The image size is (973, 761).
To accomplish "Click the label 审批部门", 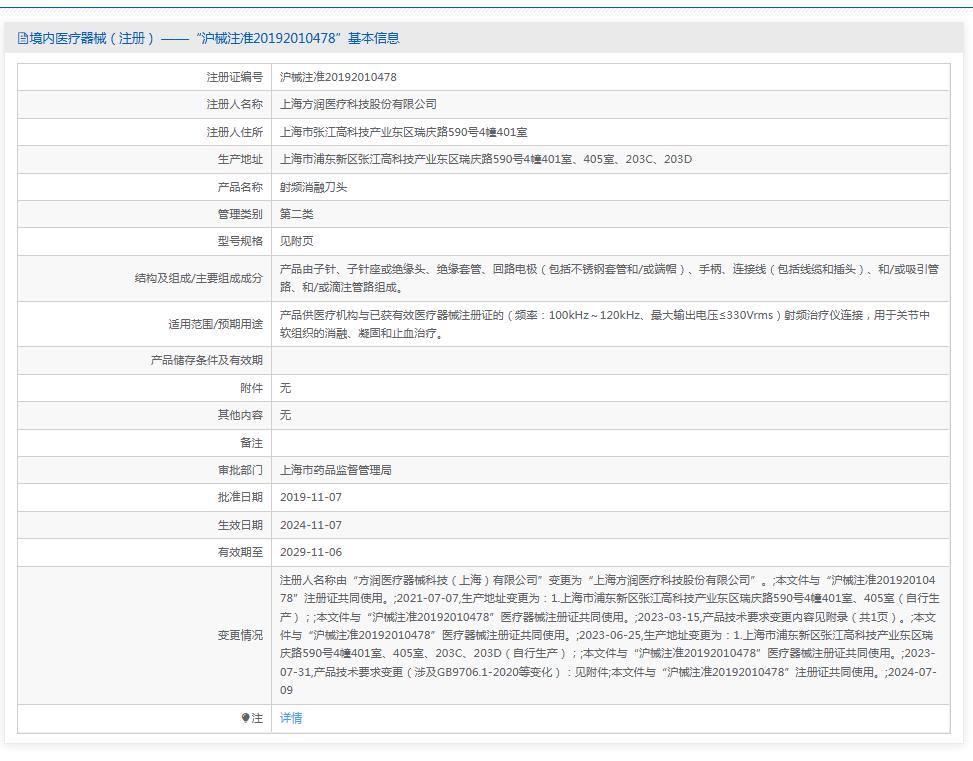I will click(x=240, y=471).
